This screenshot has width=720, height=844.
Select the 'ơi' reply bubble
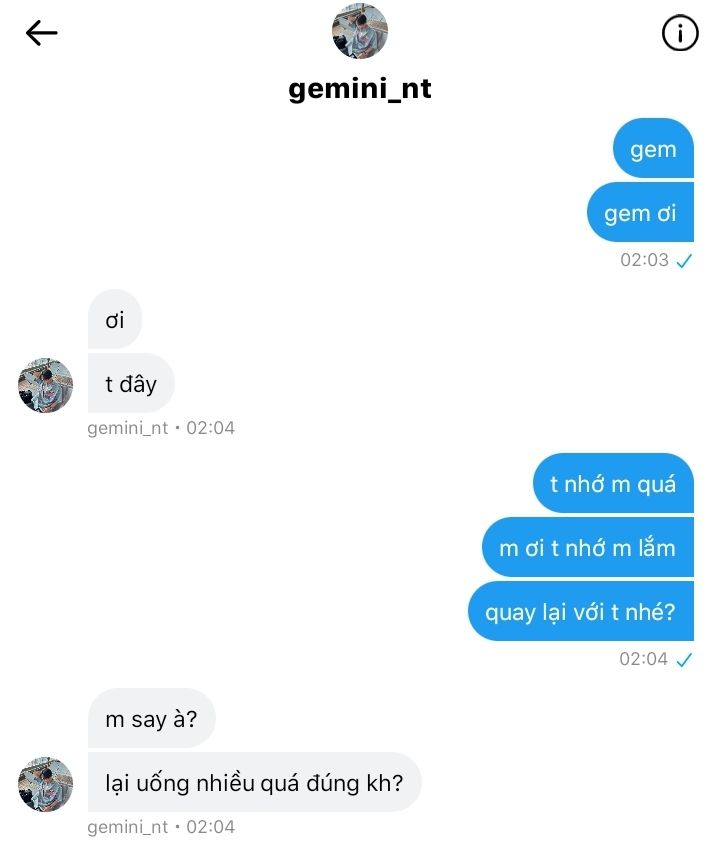pyautogui.click(x=115, y=319)
